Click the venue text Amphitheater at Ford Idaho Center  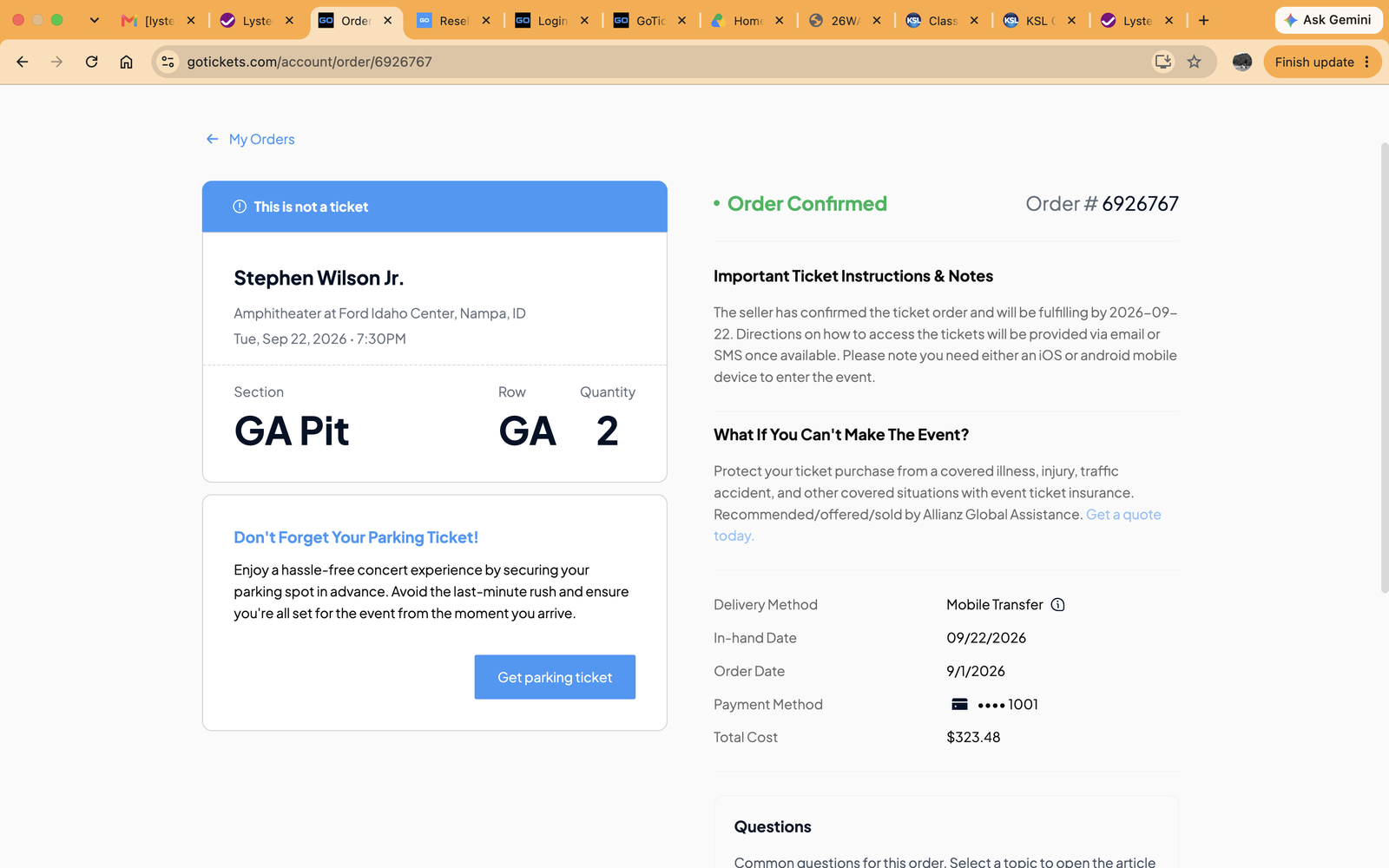pyautogui.click(x=379, y=313)
